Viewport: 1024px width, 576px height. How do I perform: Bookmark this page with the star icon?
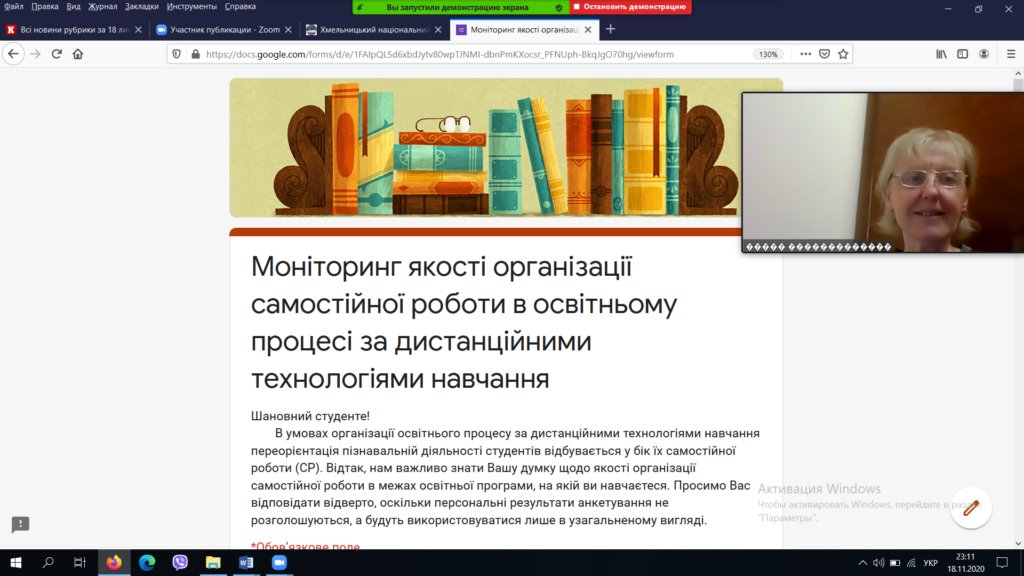point(843,54)
